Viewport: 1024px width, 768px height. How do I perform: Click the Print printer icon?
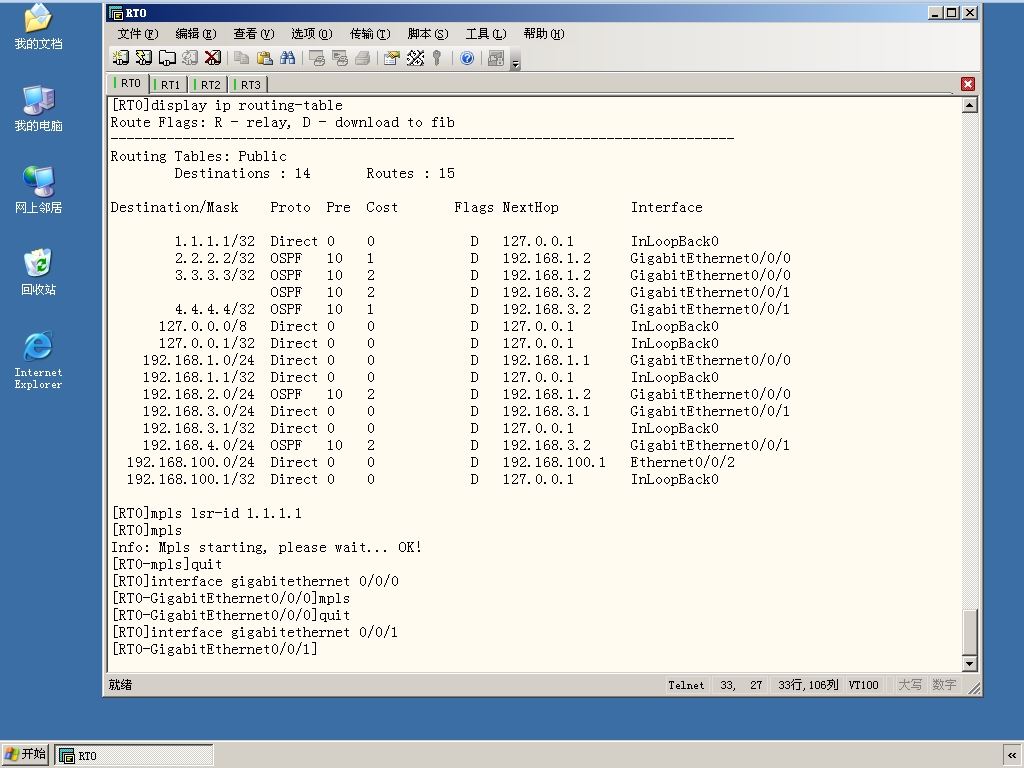pos(362,58)
